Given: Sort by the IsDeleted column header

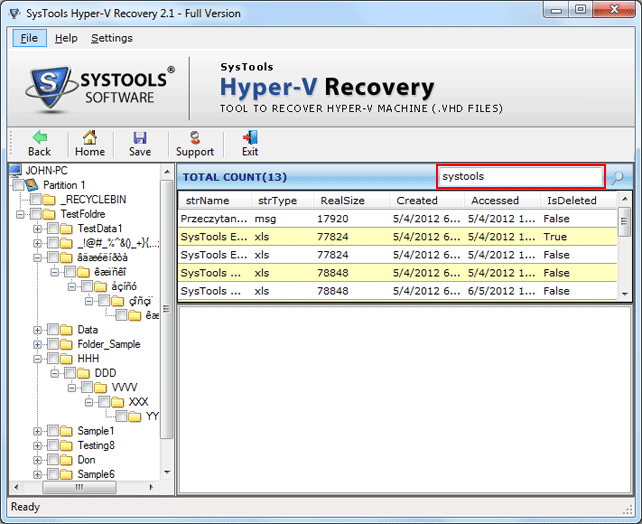Looking at the screenshot, I should 571,200.
